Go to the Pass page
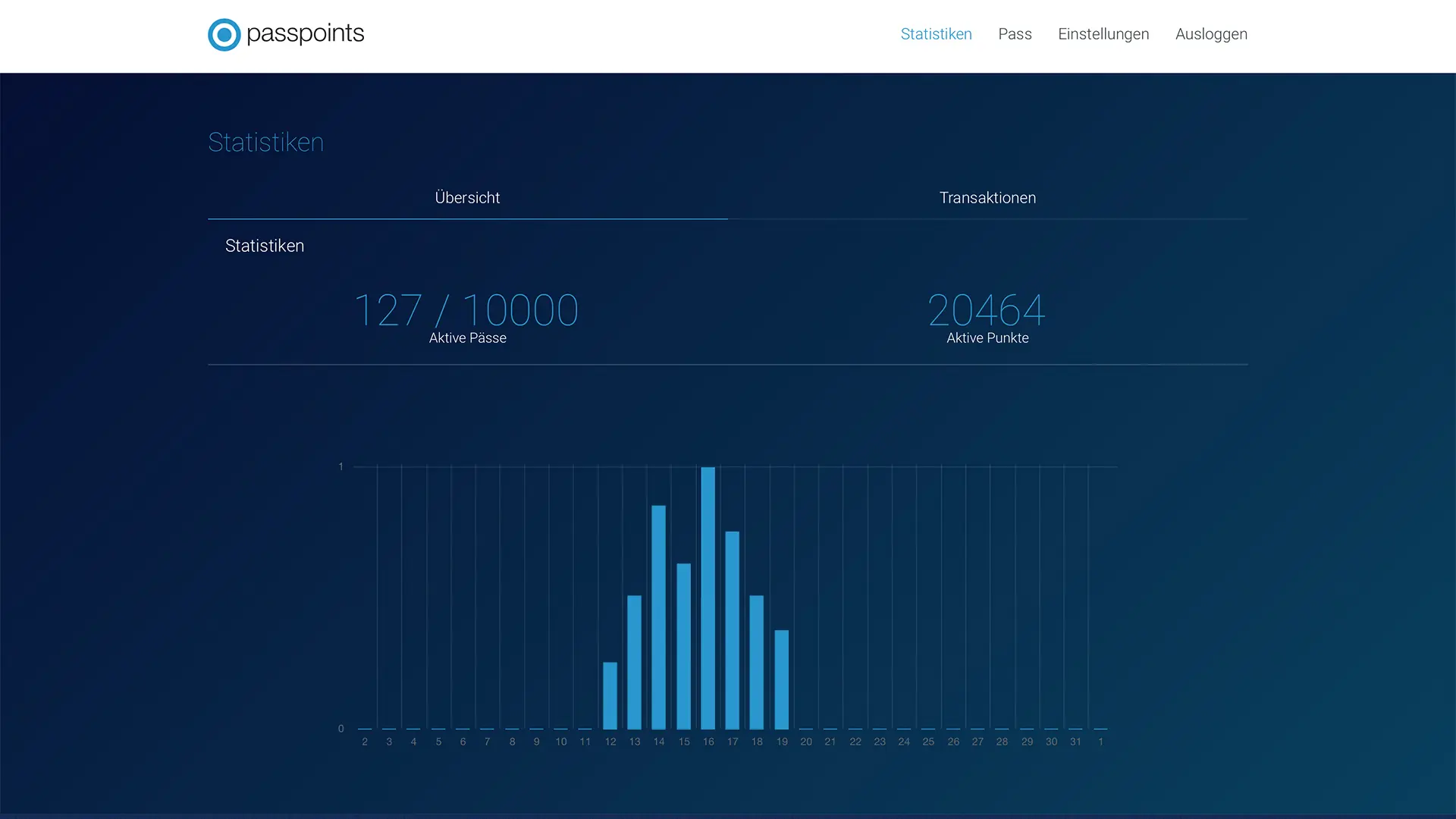Viewport: 1456px width, 819px height. click(1015, 34)
